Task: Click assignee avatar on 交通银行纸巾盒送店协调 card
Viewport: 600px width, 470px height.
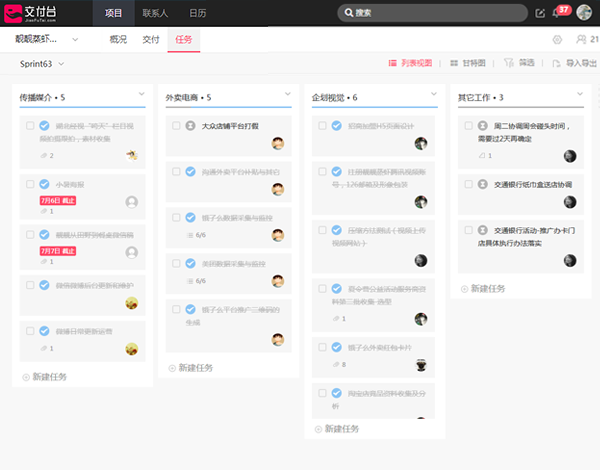Action: (570, 202)
